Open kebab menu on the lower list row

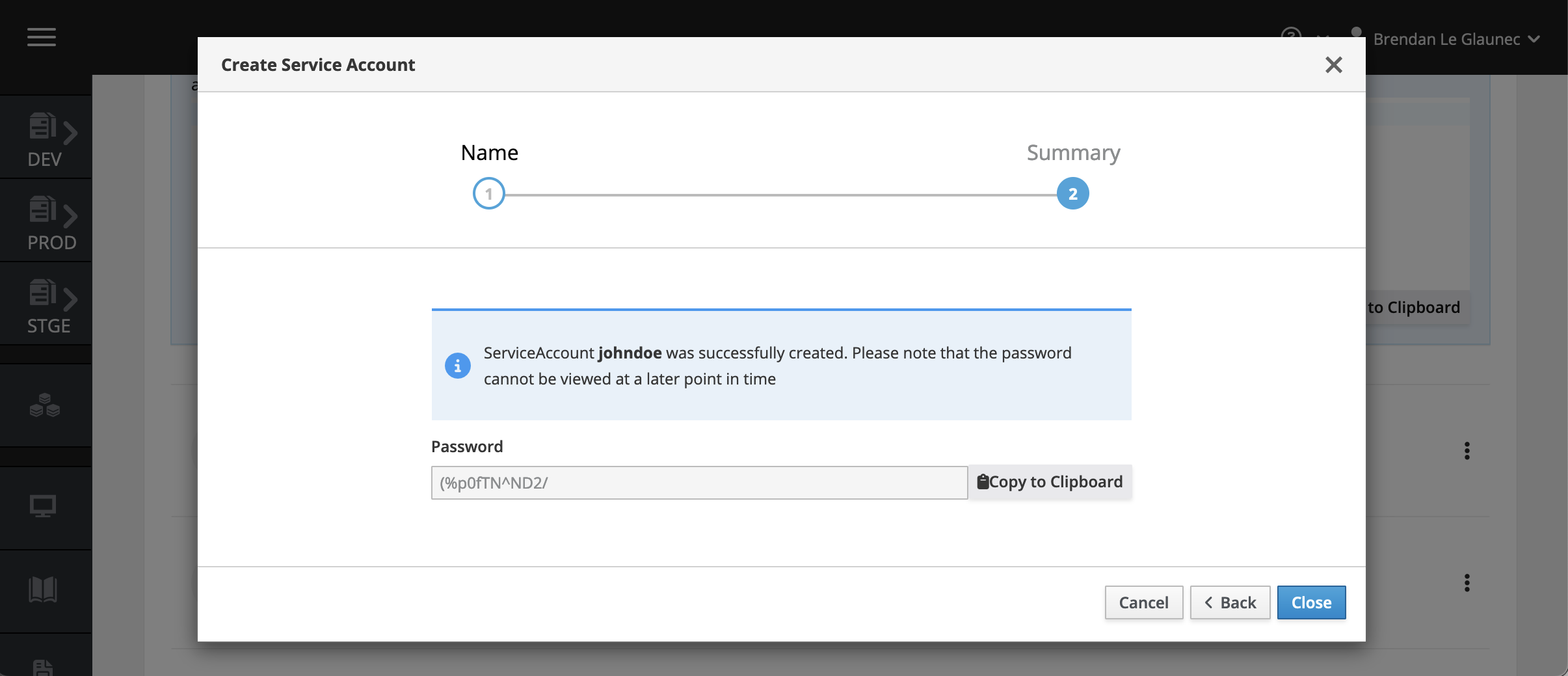coord(1467,583)
